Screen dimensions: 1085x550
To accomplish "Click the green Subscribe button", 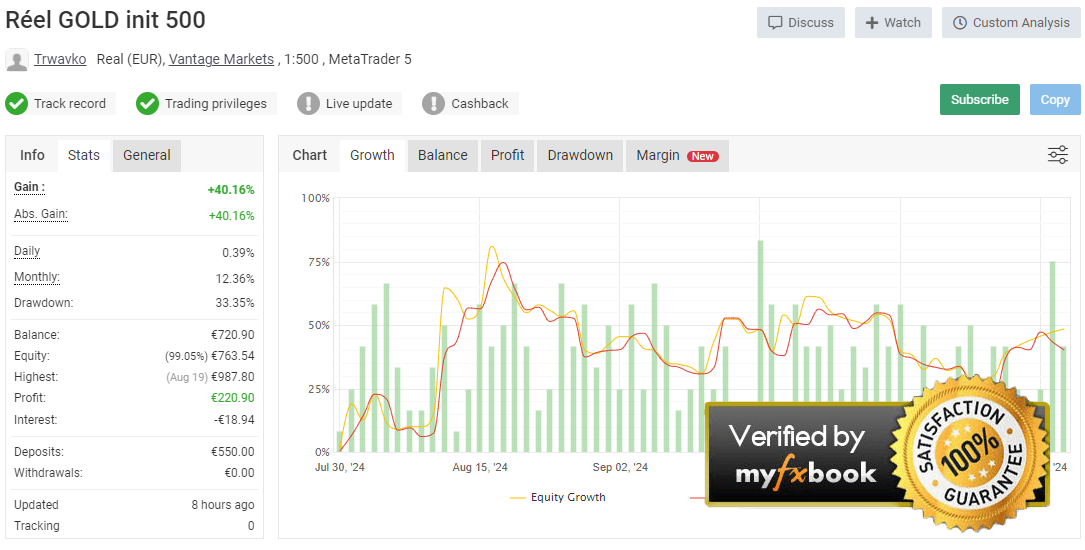I will click(x=980, y=100).
